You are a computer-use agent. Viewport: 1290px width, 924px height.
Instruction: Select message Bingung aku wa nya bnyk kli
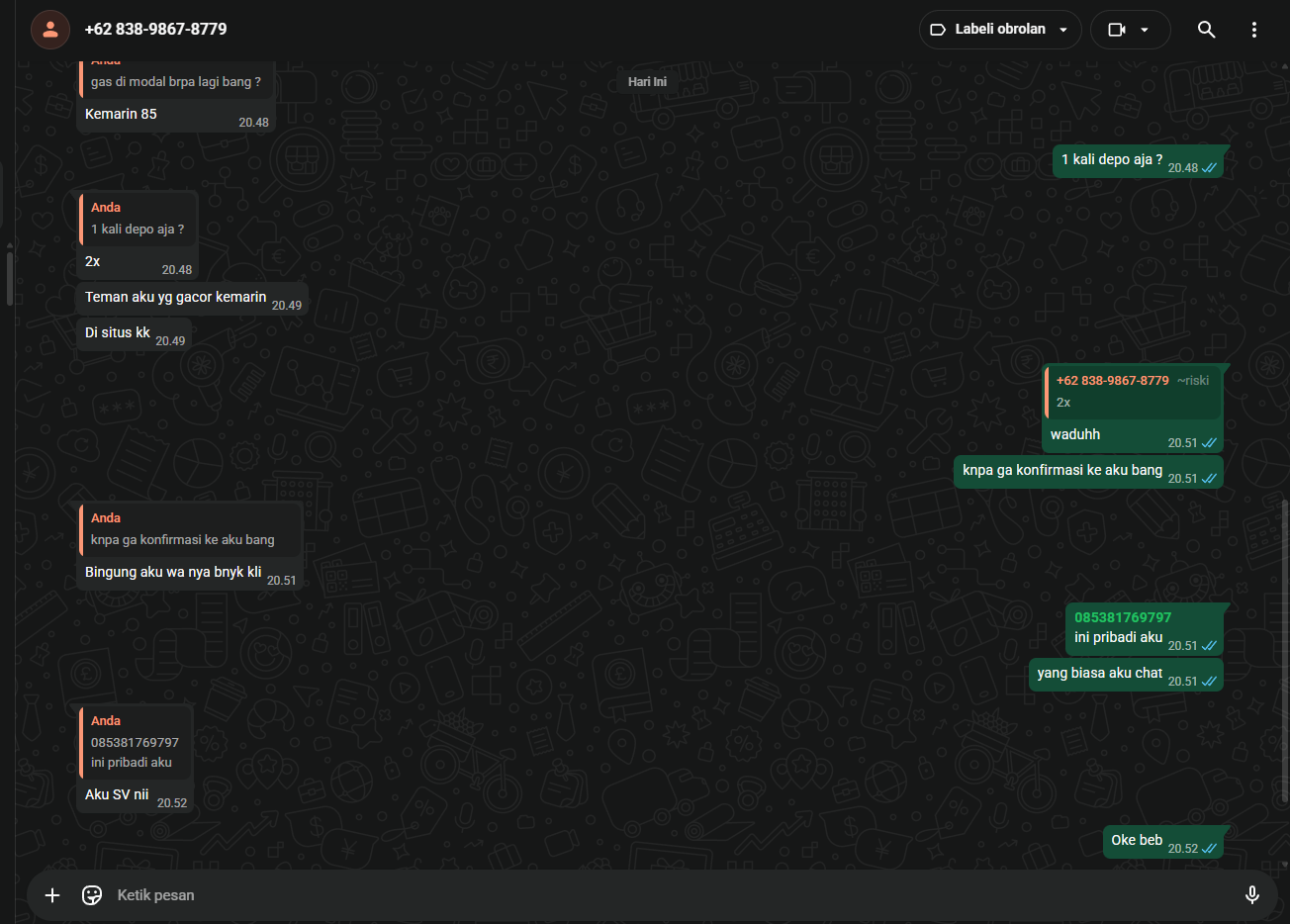pyautogui.click(x=173, y=572)
